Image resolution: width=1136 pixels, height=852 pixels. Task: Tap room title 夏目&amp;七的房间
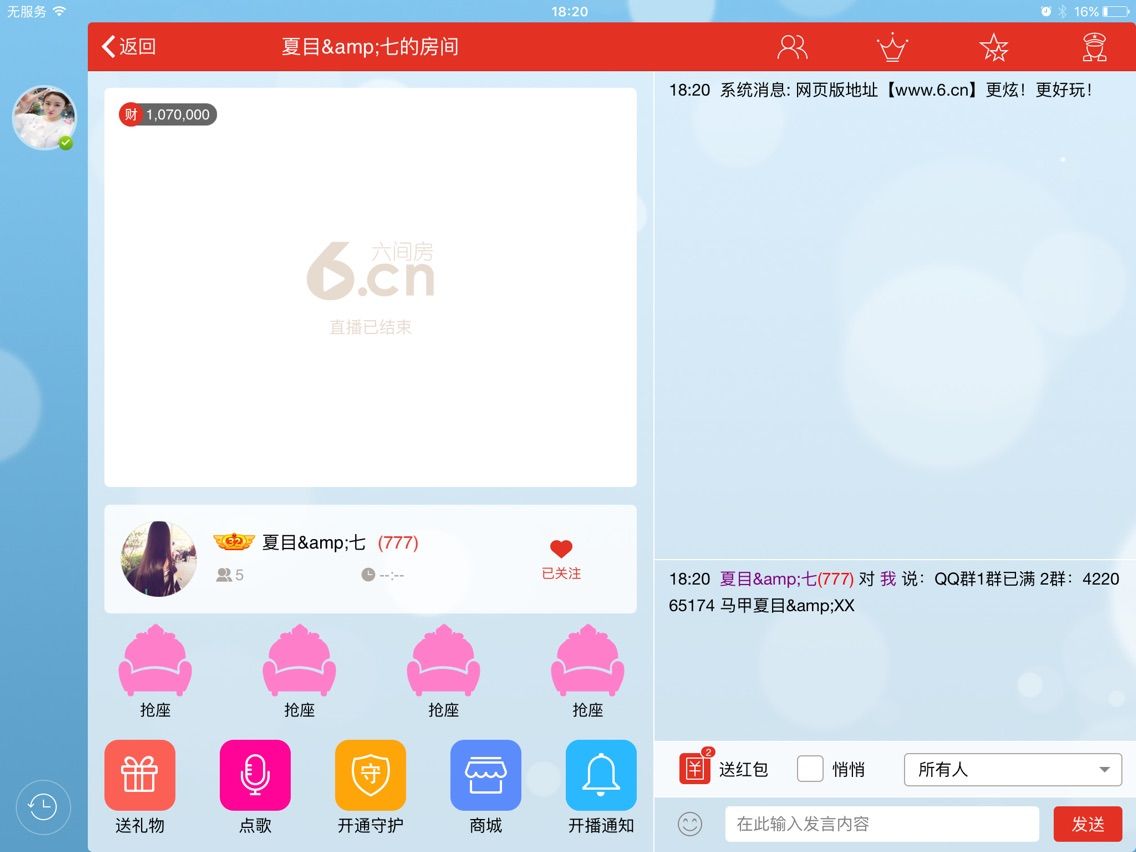click(369, 46)
